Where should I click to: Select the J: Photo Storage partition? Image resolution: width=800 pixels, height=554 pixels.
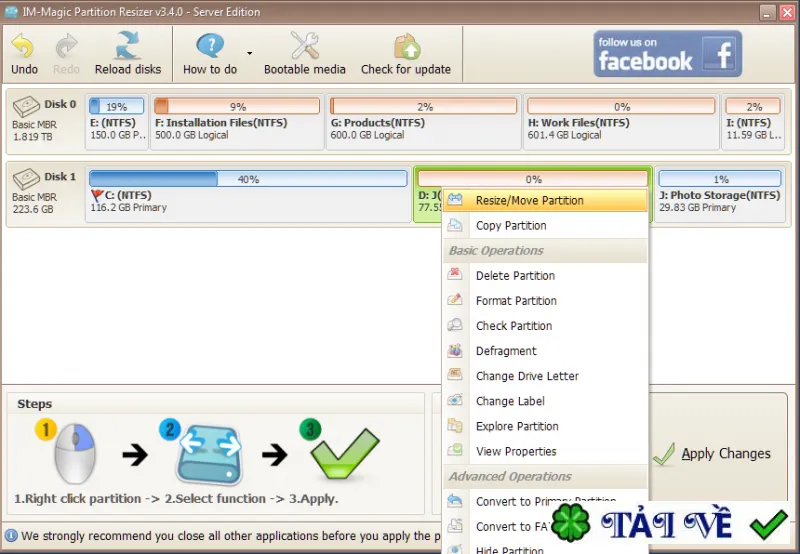point(720,194)
